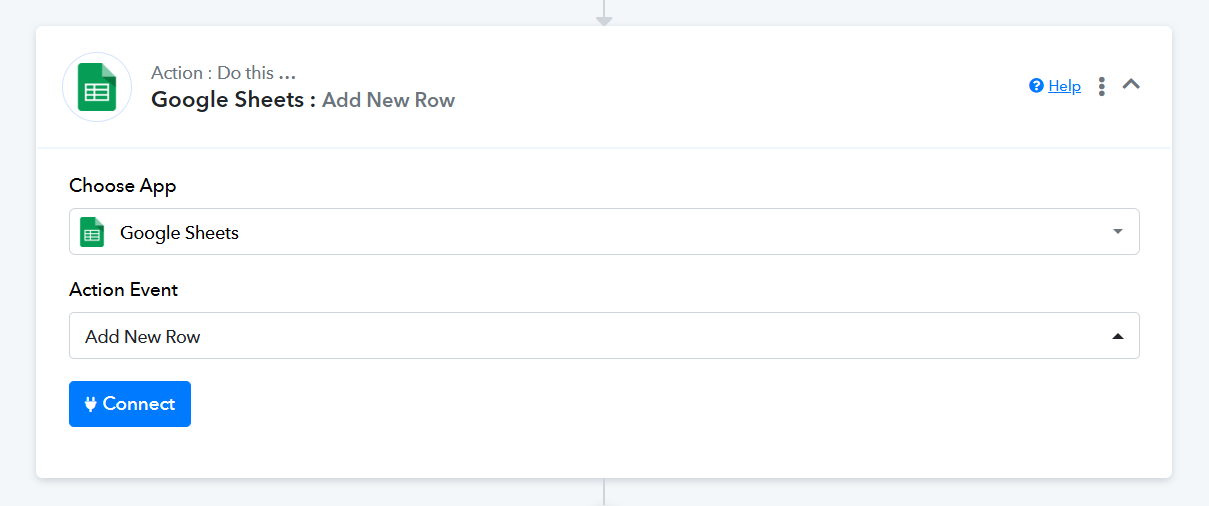Click the connector line below the action card
1209x506 pixels.
604,492
